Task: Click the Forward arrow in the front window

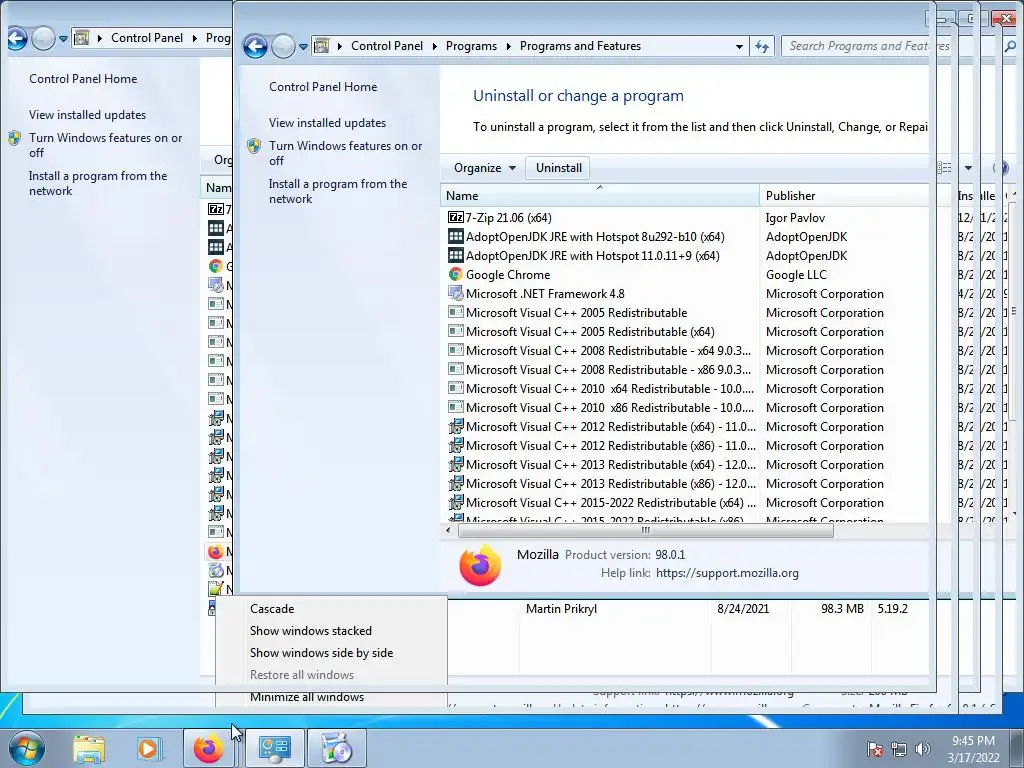Action: click(283, 46)
